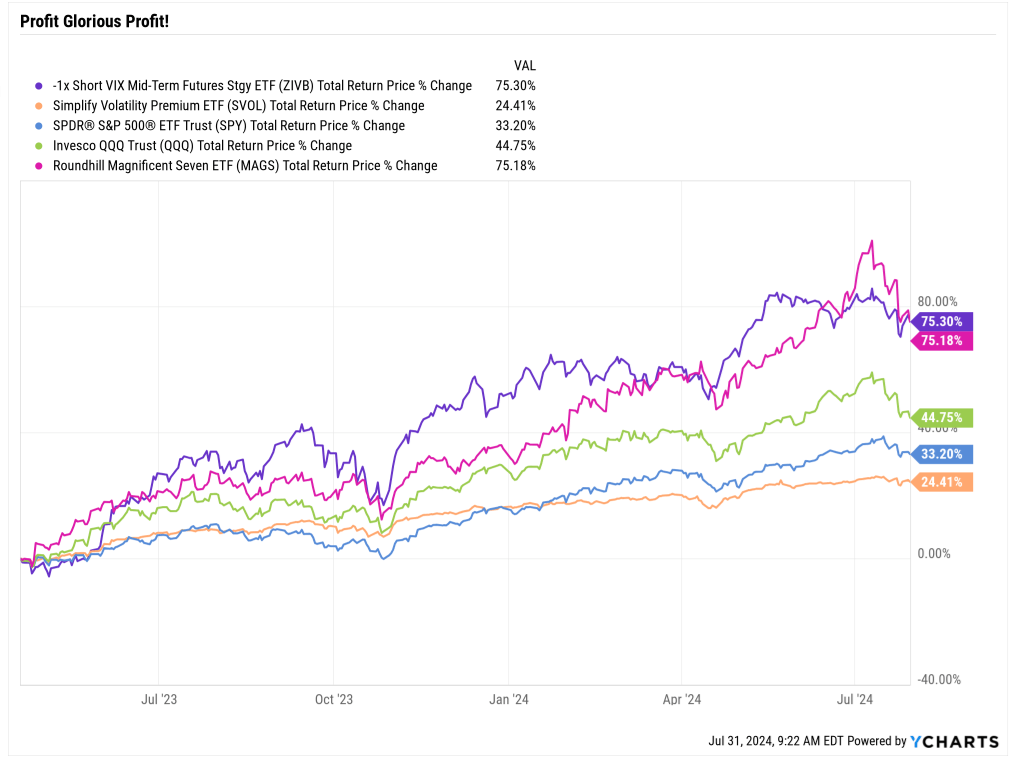The image size is (1011, 761).
Task: Click the Jan '24 x-axis label
Action: (x=508, y=700)
